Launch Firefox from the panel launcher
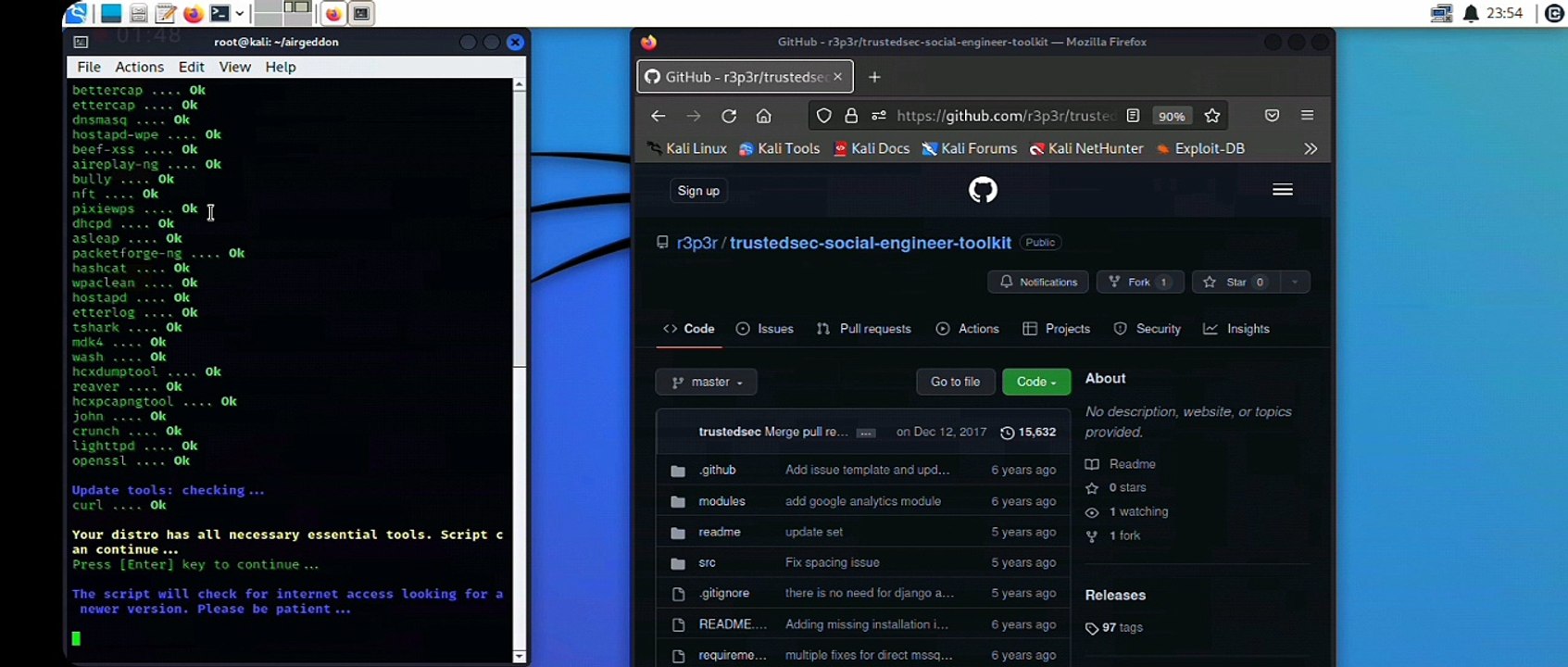The image size is (1568, 667). pyautogui.click(x=193, y=13)
